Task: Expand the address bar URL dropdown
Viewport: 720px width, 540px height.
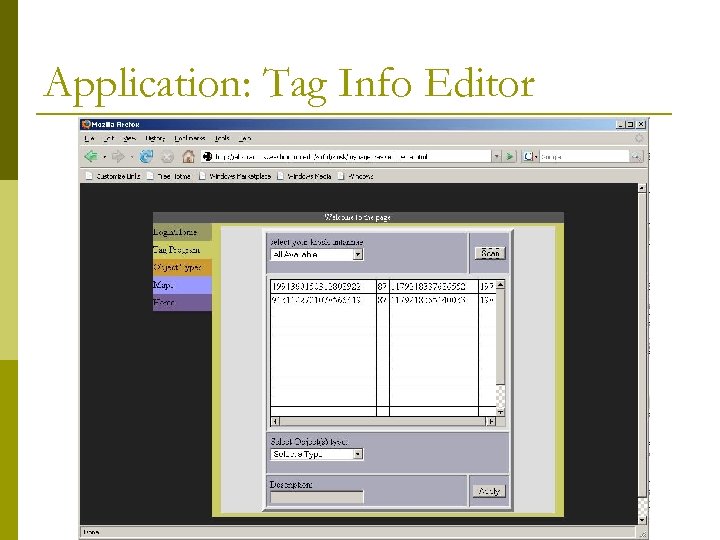Action: pyautogui.click(x=496, y=157)
